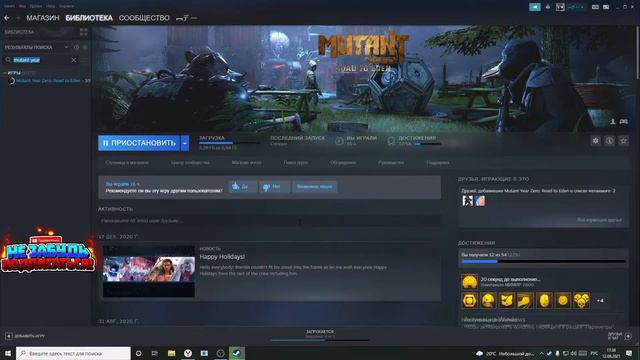640x360 pixels.
Task: Open the points shop link
Action: [x=247, y=162]
